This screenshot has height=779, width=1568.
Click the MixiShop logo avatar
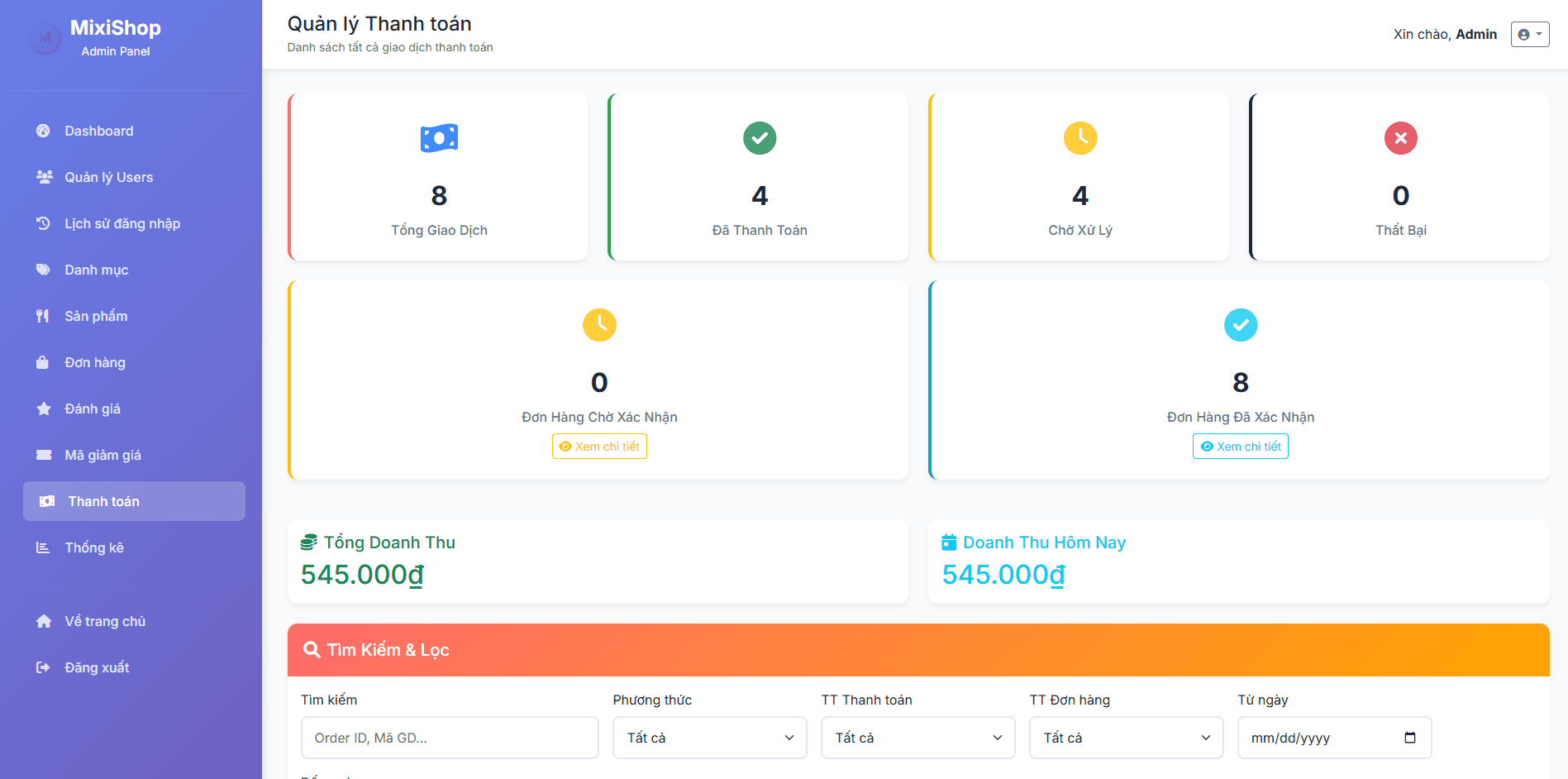click(x=45, y=38)
